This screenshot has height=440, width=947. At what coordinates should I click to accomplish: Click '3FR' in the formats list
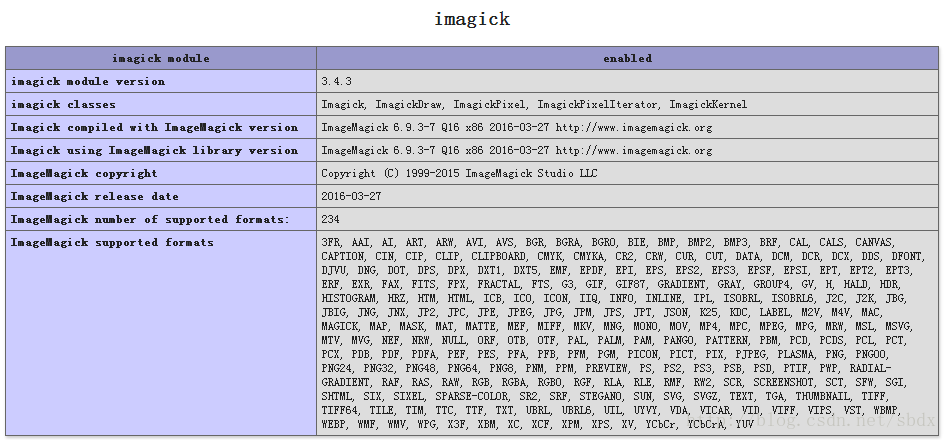point(330,243)
